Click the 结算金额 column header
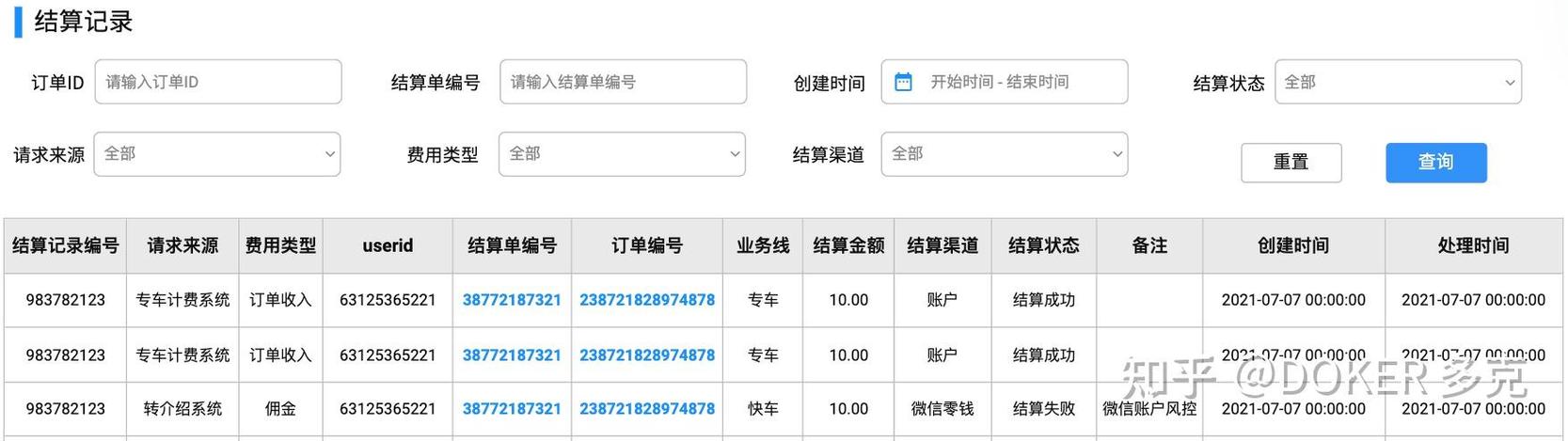This screenshot has height=441, width=1568. 848,245
